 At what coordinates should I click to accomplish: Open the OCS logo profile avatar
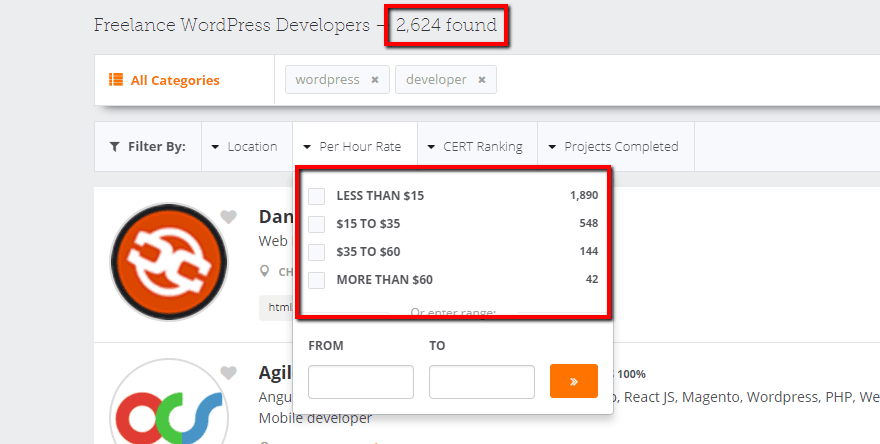pos(160,405)
